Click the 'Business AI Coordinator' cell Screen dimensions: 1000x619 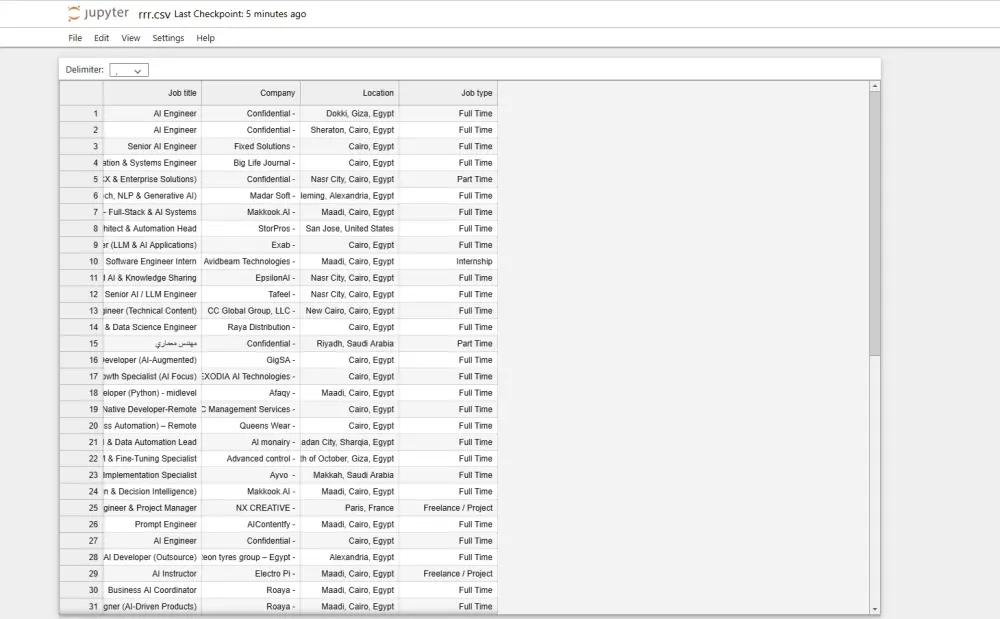[x=152, y=590]
